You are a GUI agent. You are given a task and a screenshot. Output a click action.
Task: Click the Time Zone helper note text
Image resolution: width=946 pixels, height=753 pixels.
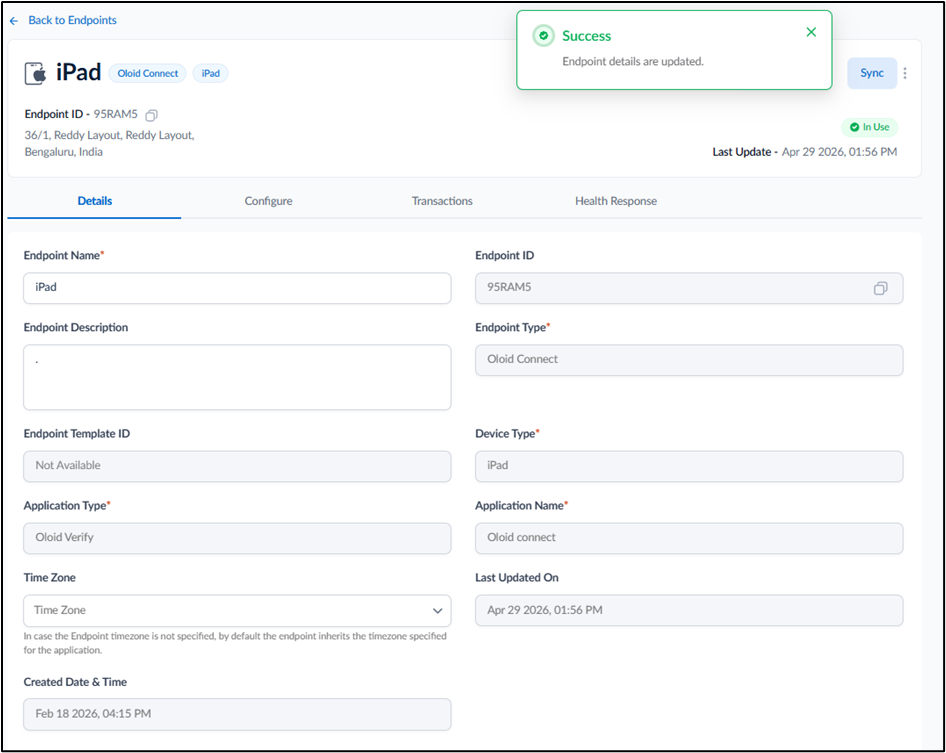click(x=235, y=643)
